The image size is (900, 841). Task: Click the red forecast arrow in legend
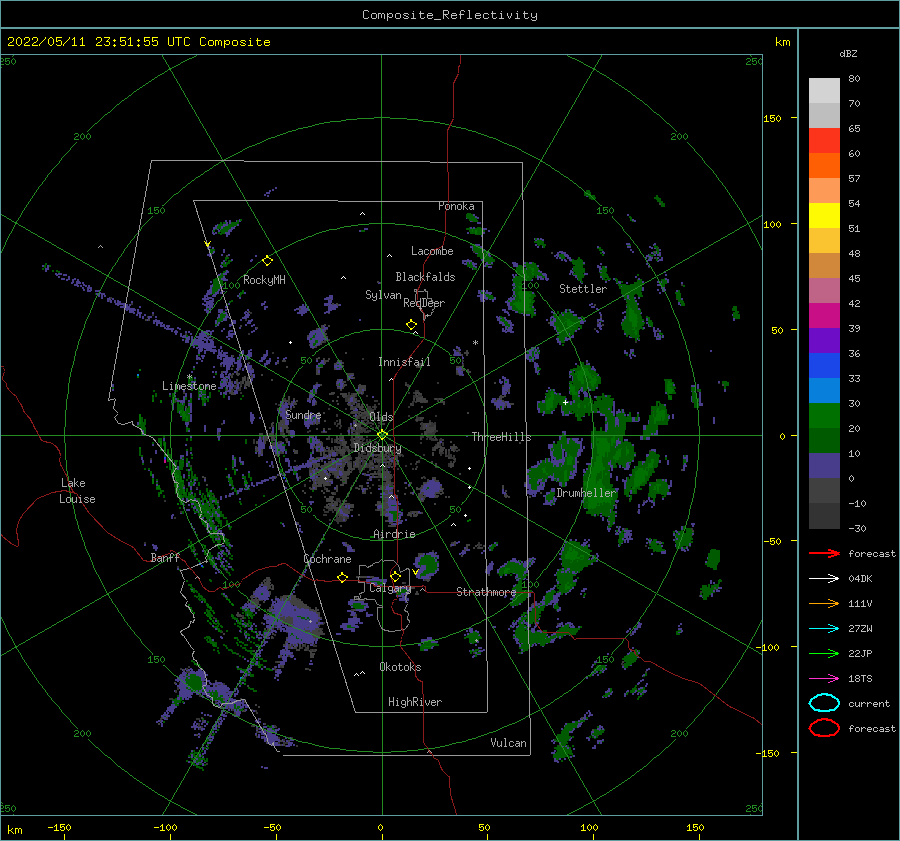824,553
